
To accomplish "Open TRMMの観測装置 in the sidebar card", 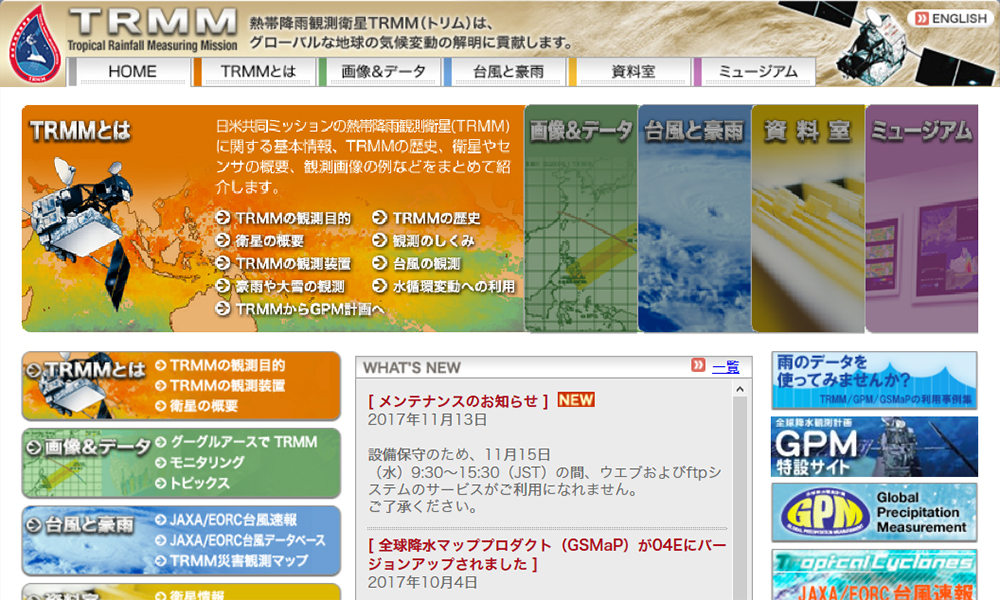I will click(227, 386).
